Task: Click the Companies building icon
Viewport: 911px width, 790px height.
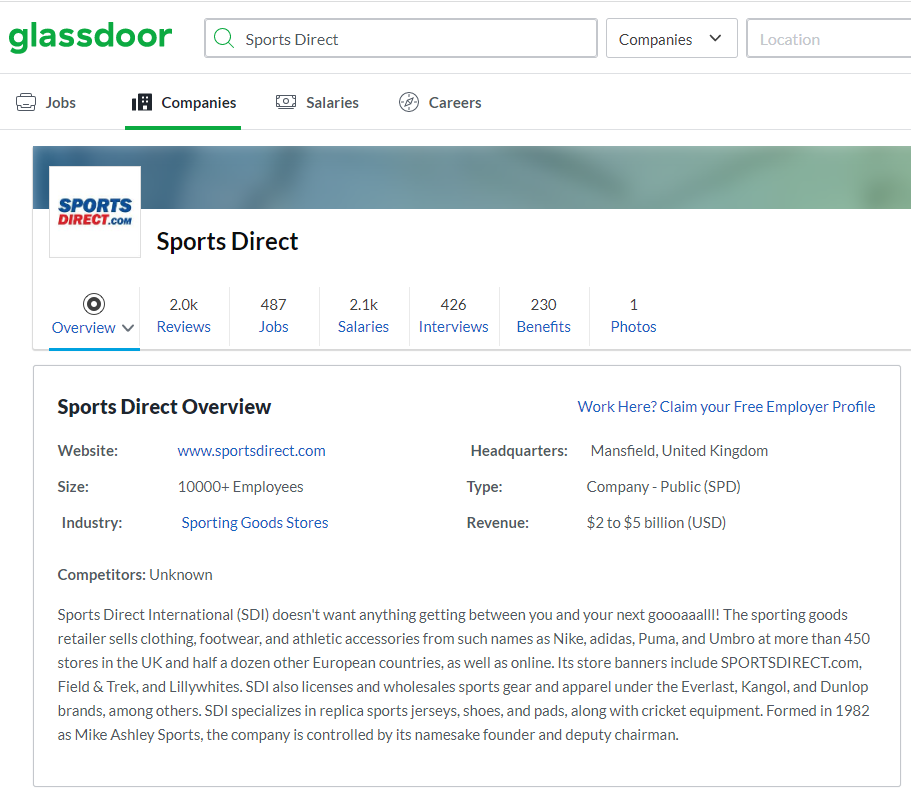Action: pyautogui.click(x=142, y=102)
